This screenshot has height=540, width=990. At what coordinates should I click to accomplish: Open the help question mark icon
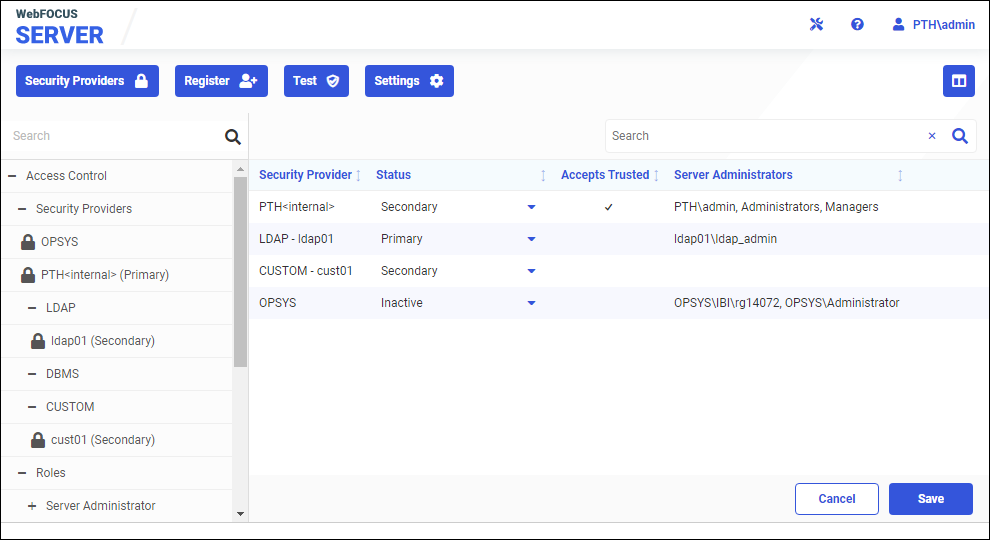(x=857, y=25)
